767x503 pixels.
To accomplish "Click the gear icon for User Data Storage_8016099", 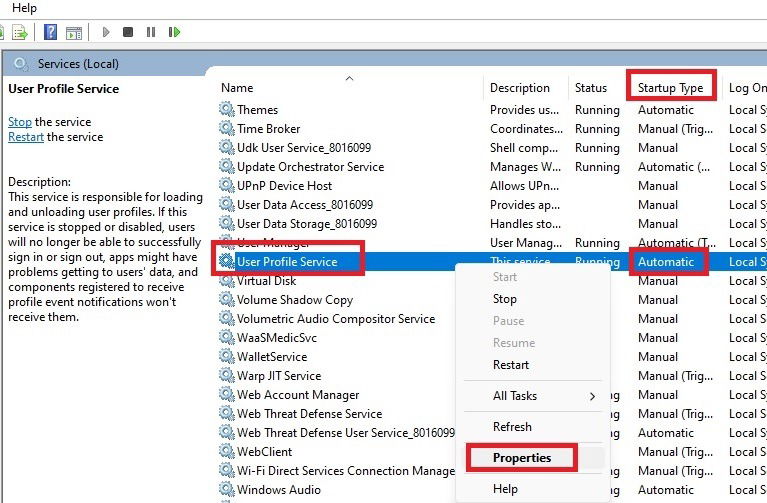I will tap(226, 223).
